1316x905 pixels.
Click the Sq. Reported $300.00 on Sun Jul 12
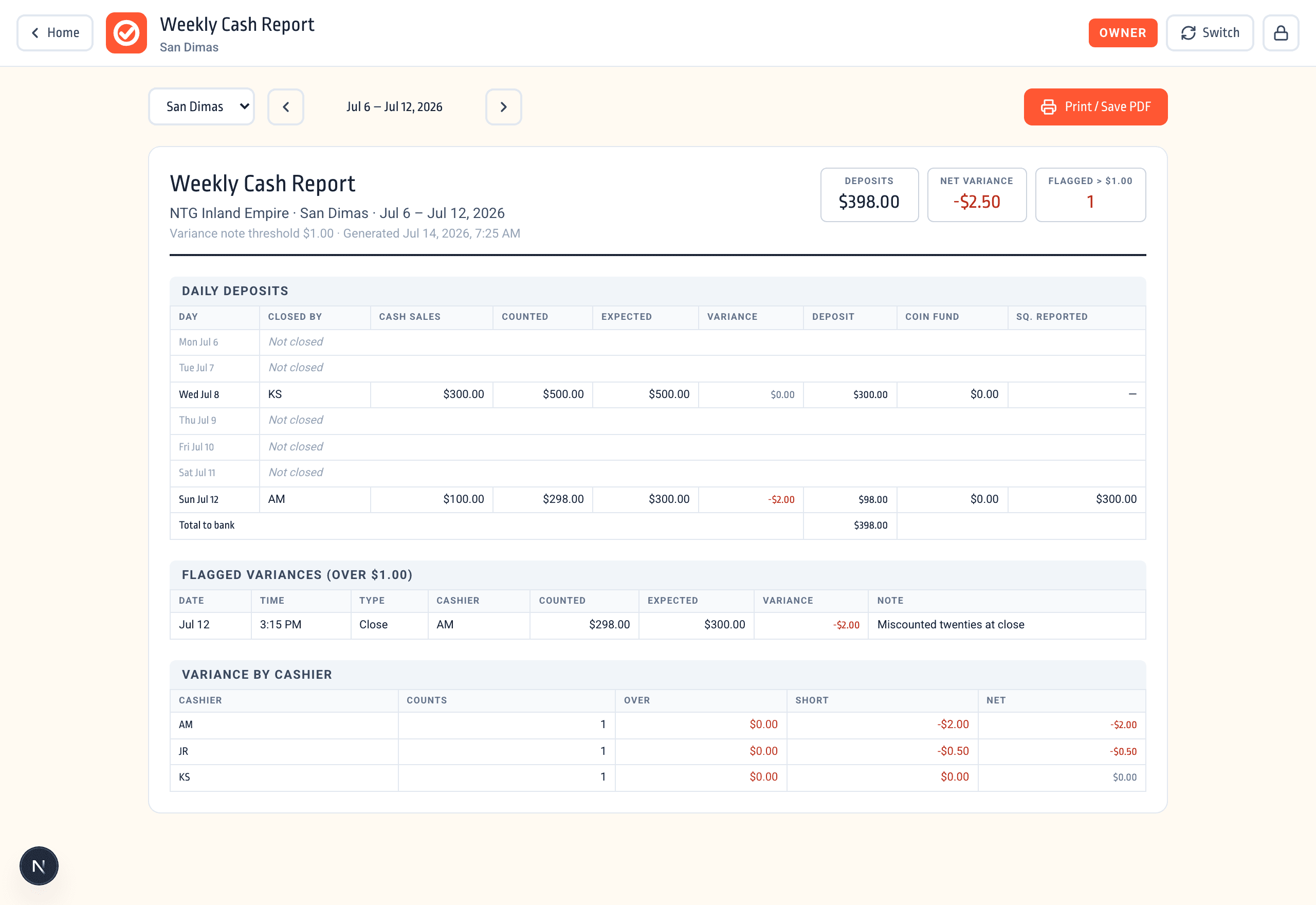coord(1116,499)
